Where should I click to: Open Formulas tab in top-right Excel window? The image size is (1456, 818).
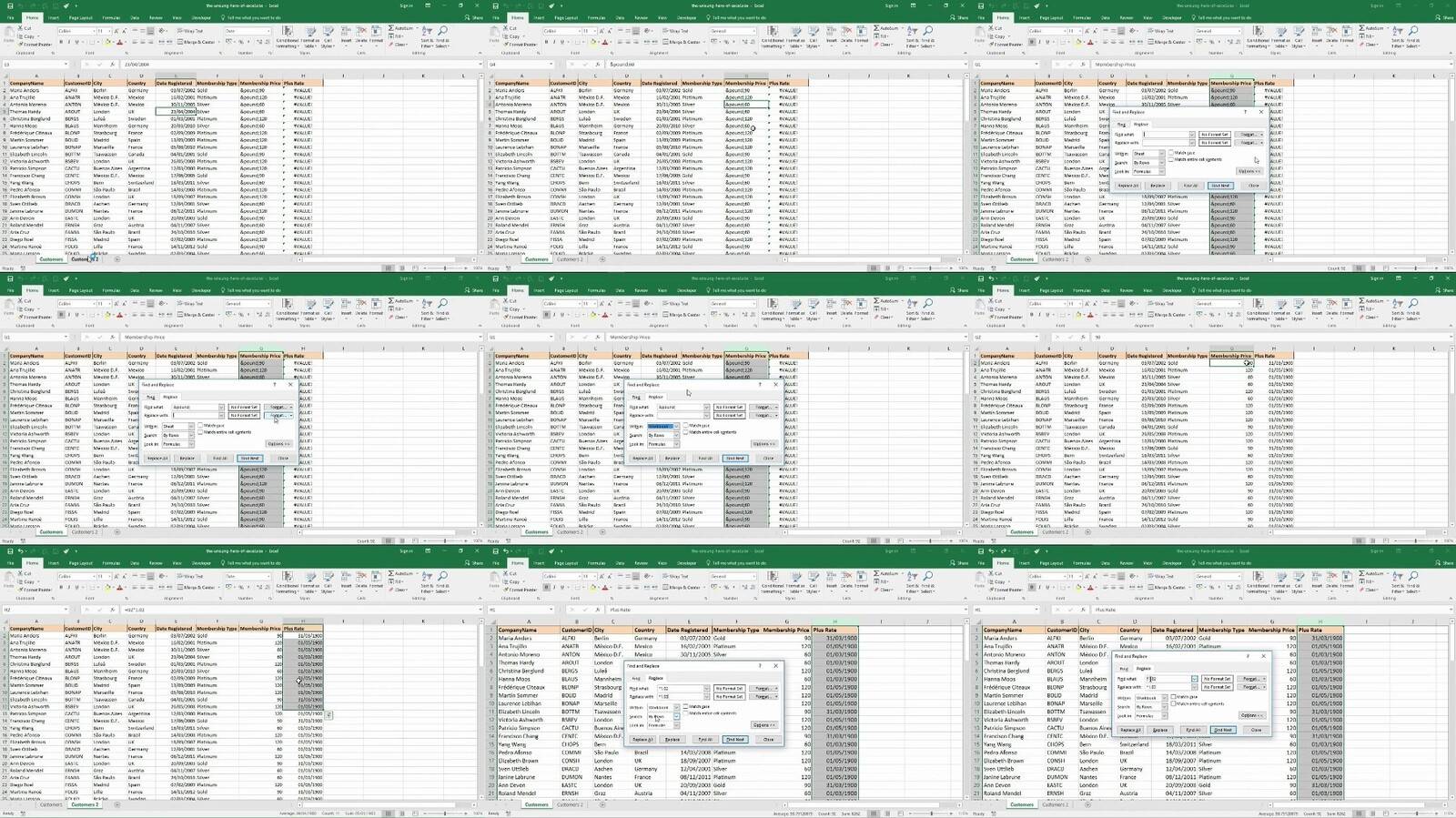tap(1081, 18)
